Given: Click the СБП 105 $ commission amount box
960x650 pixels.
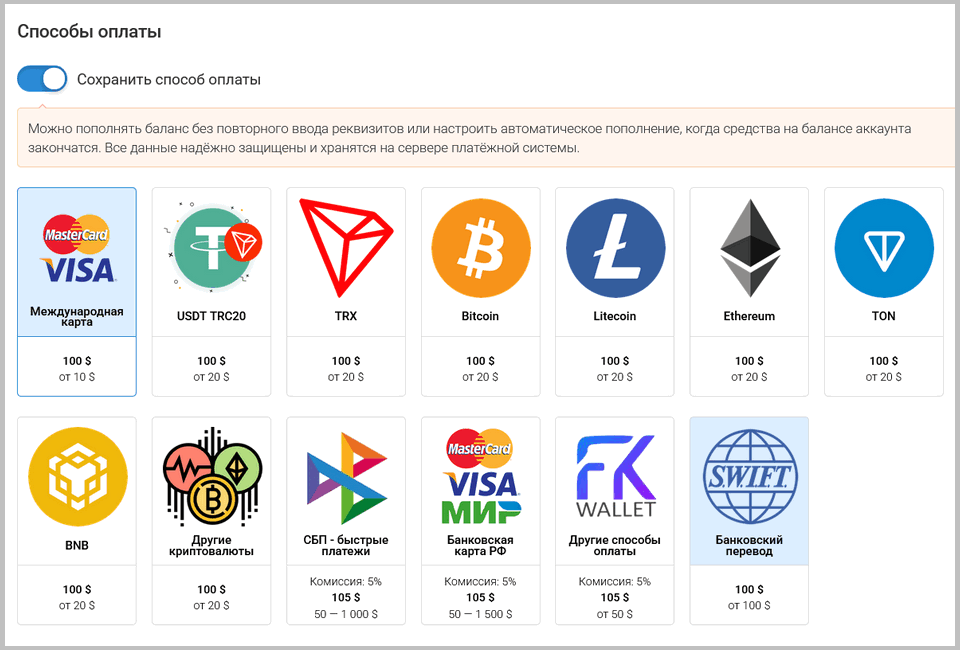Looking at the screenshot, I should click(x=346, y=595).
